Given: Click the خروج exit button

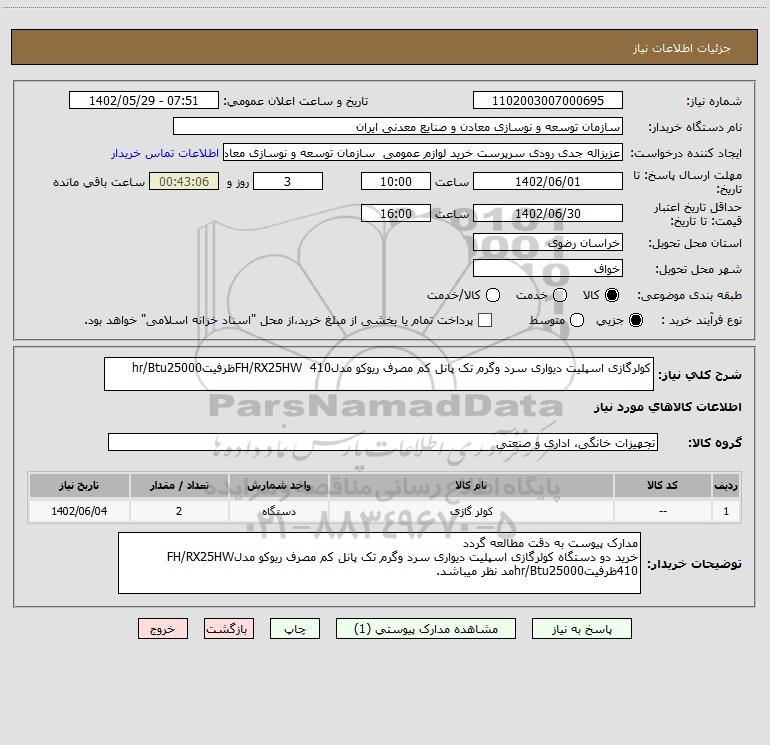Looking at the screenshot, I should click(x=163, y=629).
